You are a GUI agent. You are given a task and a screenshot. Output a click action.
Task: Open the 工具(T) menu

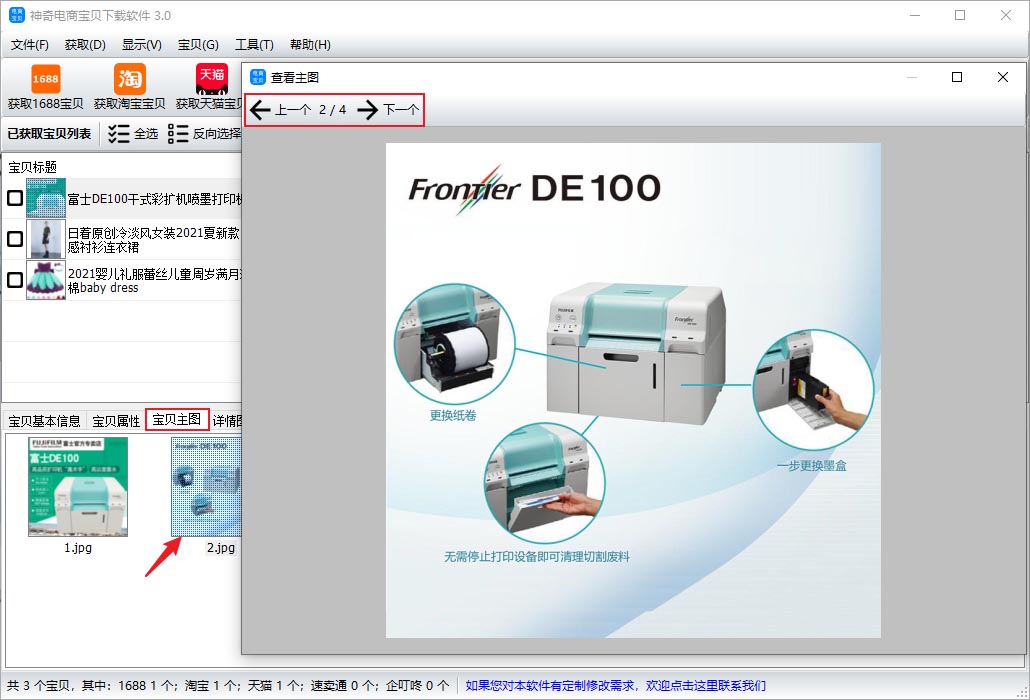[254, 45]
